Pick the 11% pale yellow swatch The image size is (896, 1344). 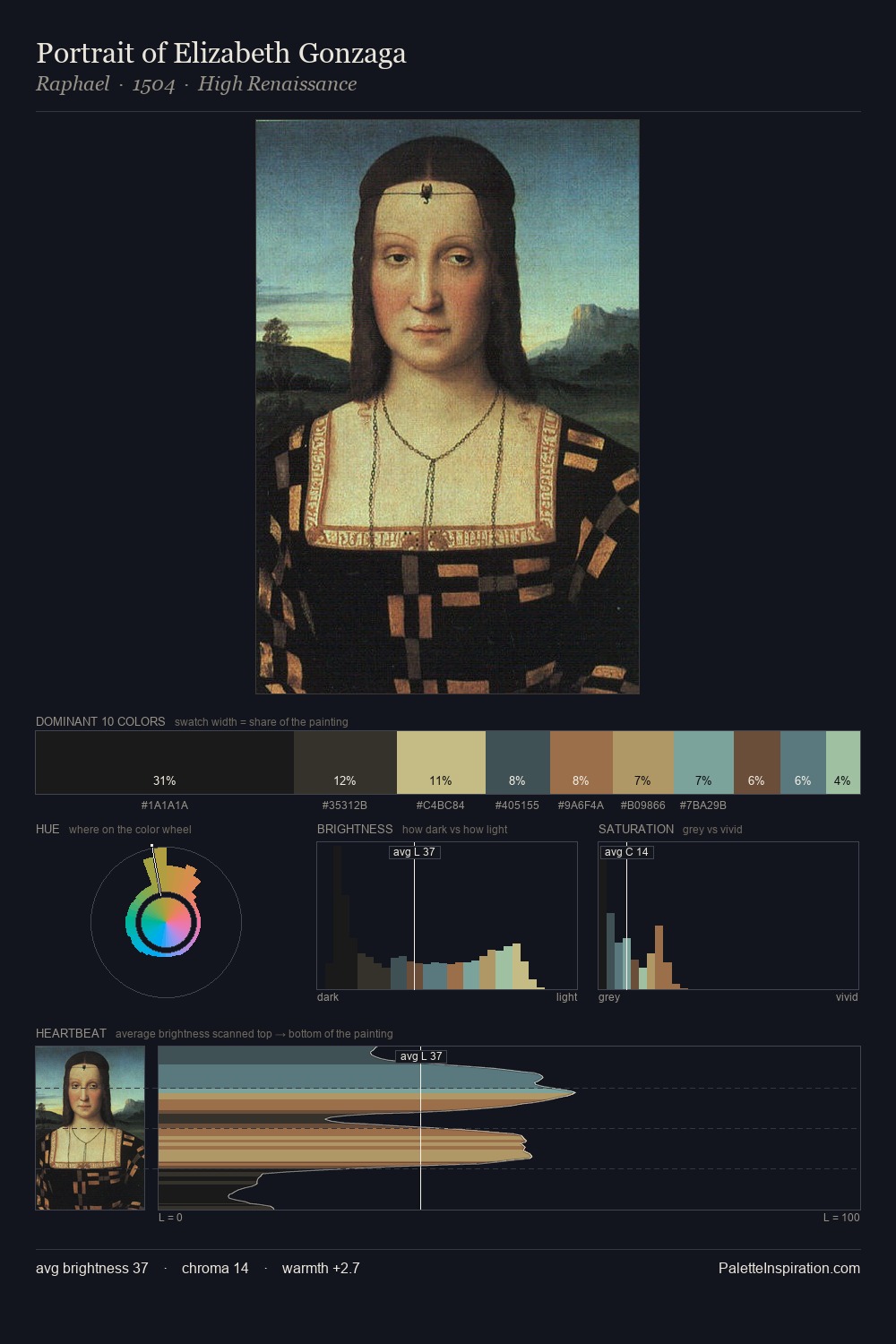tap(441, 762)
